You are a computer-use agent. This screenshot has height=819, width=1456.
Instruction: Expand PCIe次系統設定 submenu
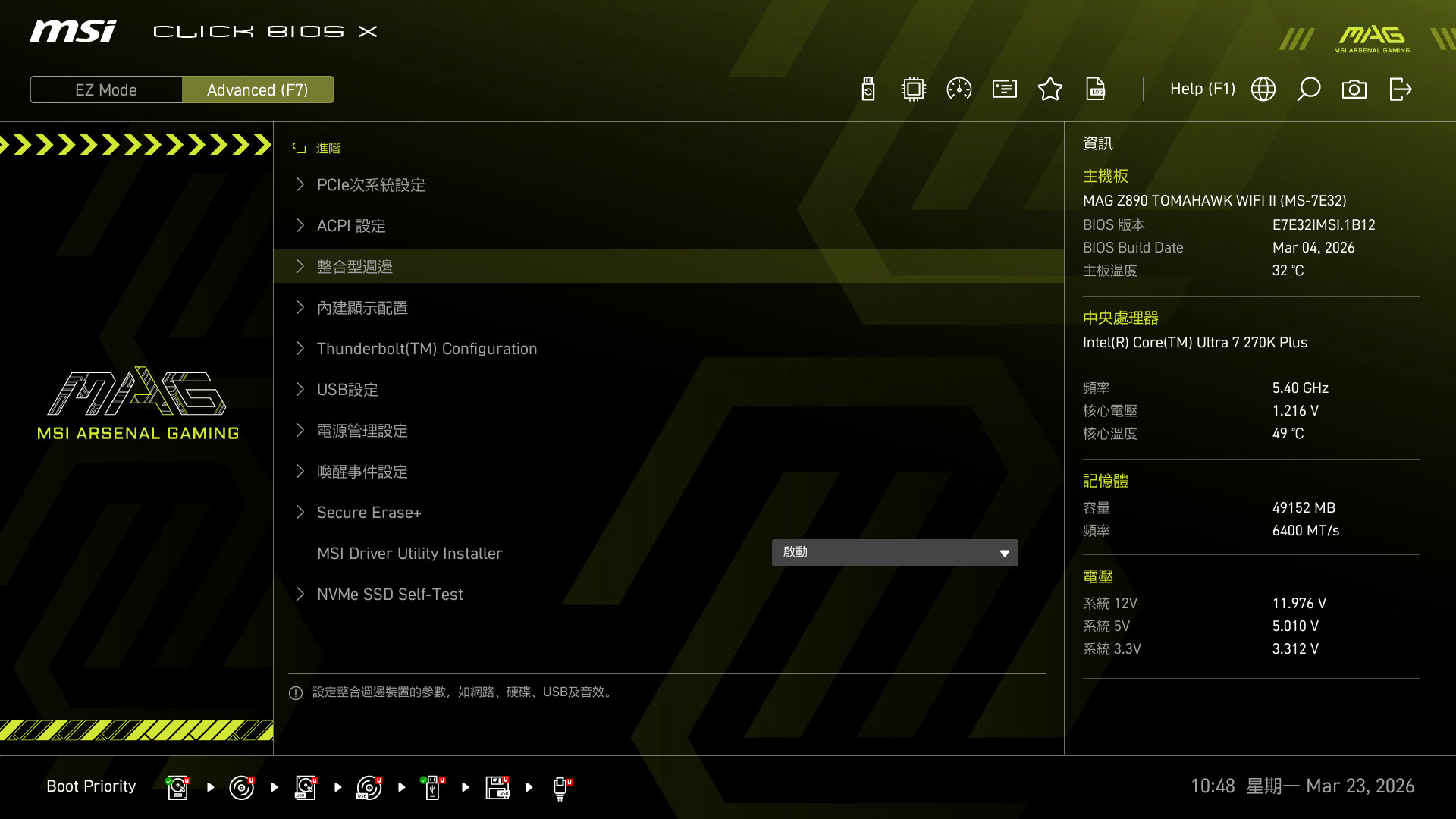coord(371,185)
